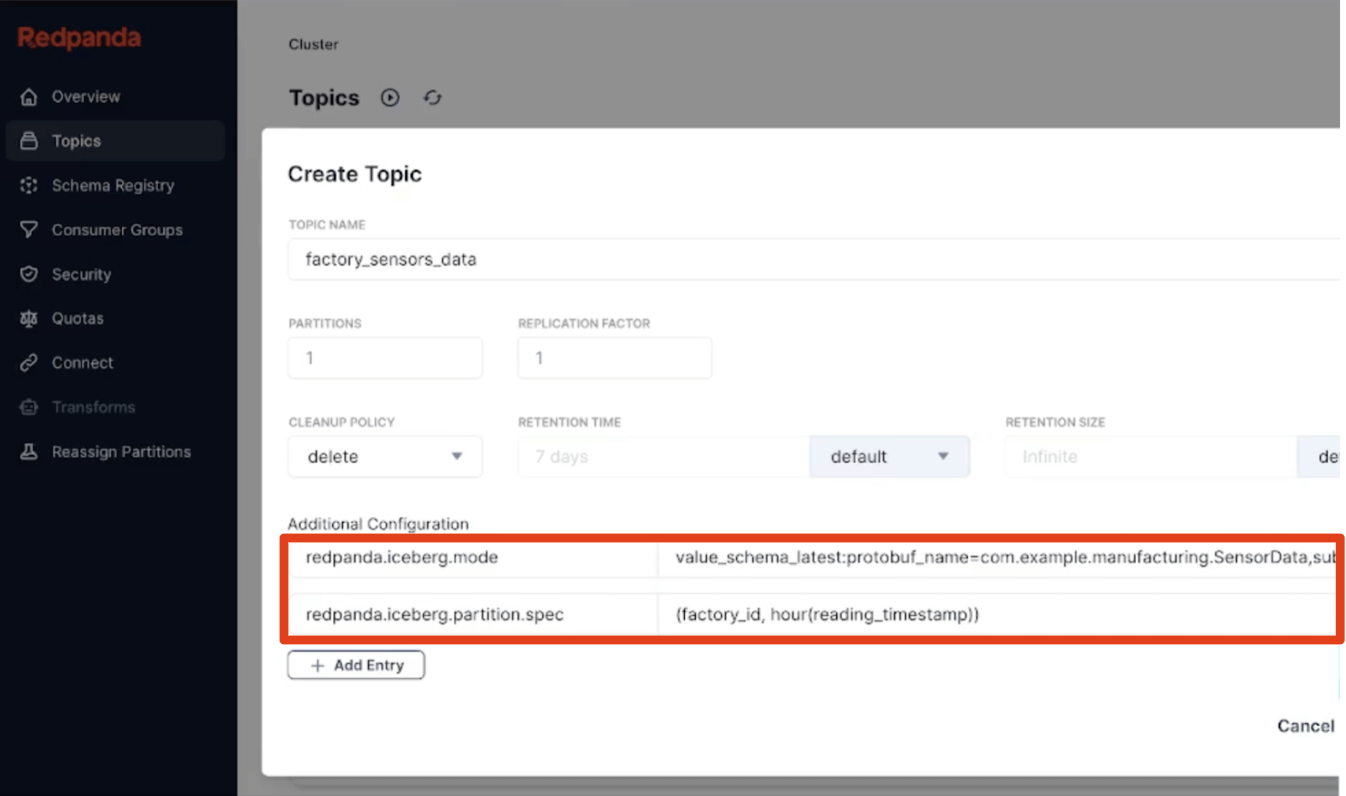Open Topics in the sidebar menu
Screen dimensions: 1346x796
76,141
